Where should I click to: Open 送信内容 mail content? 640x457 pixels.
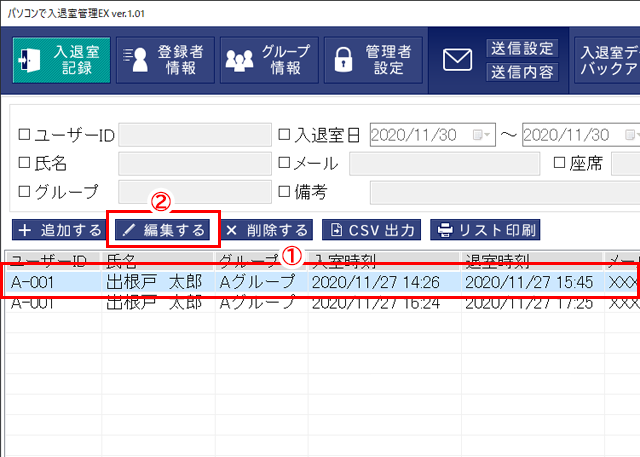(x=522, y=72)
